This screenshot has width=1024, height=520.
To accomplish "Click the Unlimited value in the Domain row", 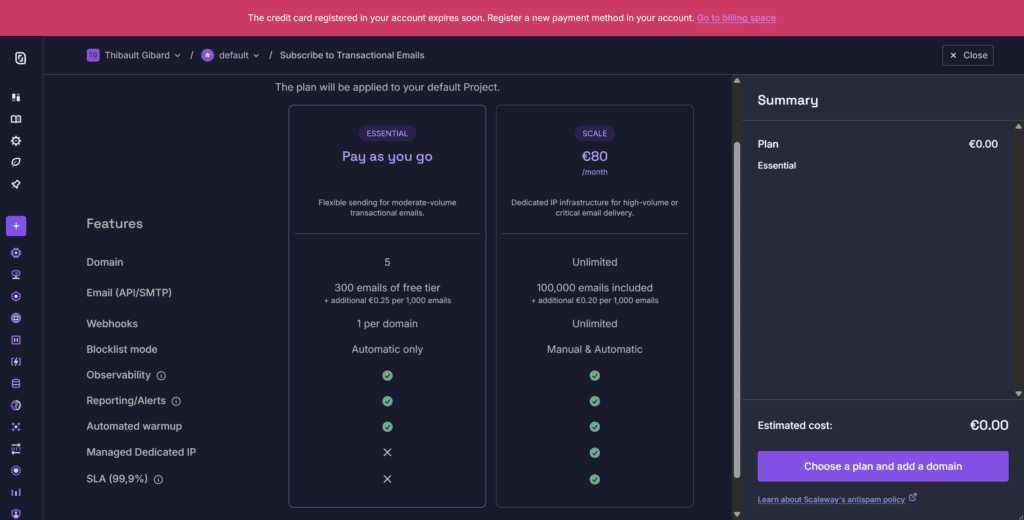I will 594,262.
